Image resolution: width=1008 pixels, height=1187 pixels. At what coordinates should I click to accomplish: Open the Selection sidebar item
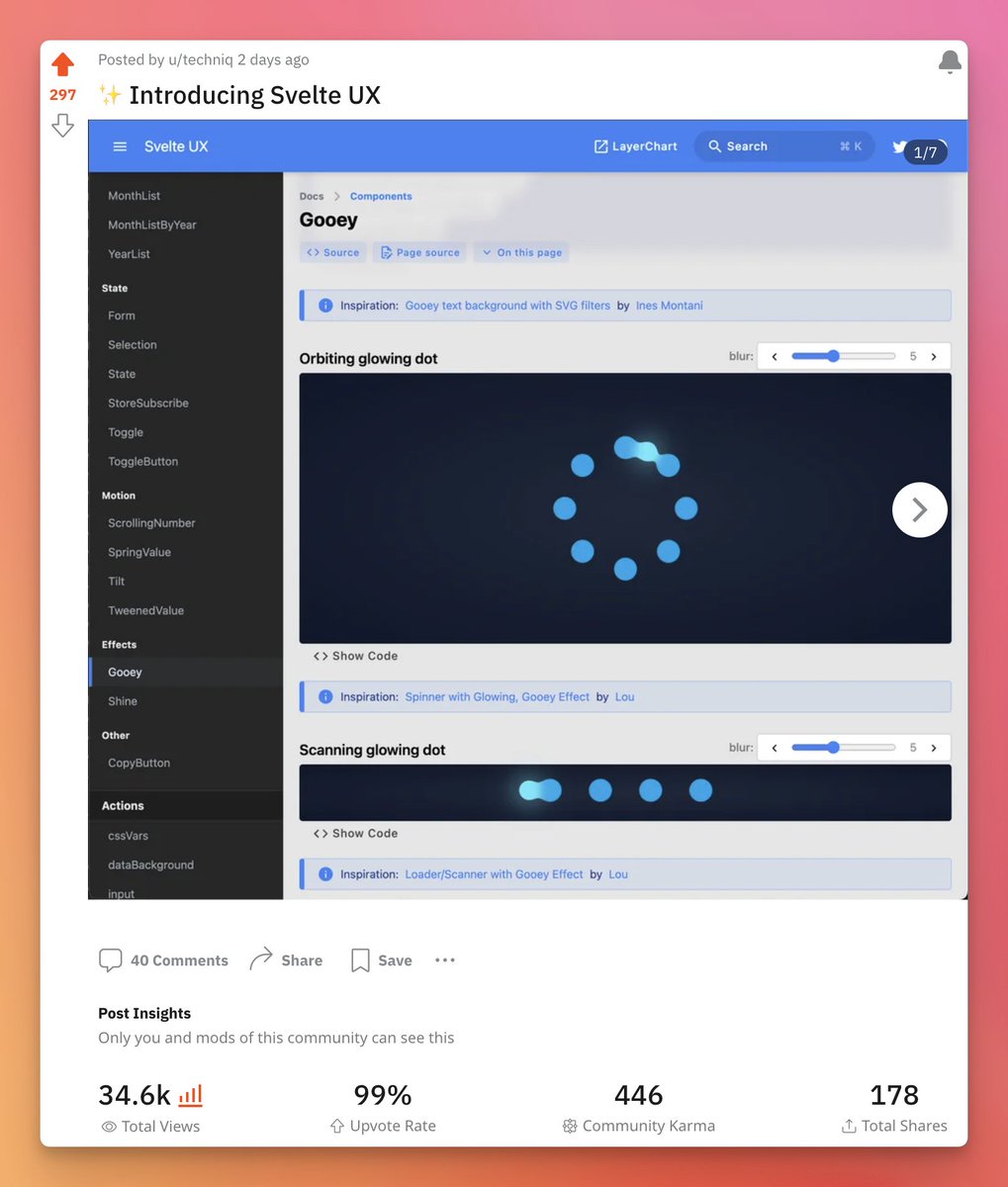(133, 345)
